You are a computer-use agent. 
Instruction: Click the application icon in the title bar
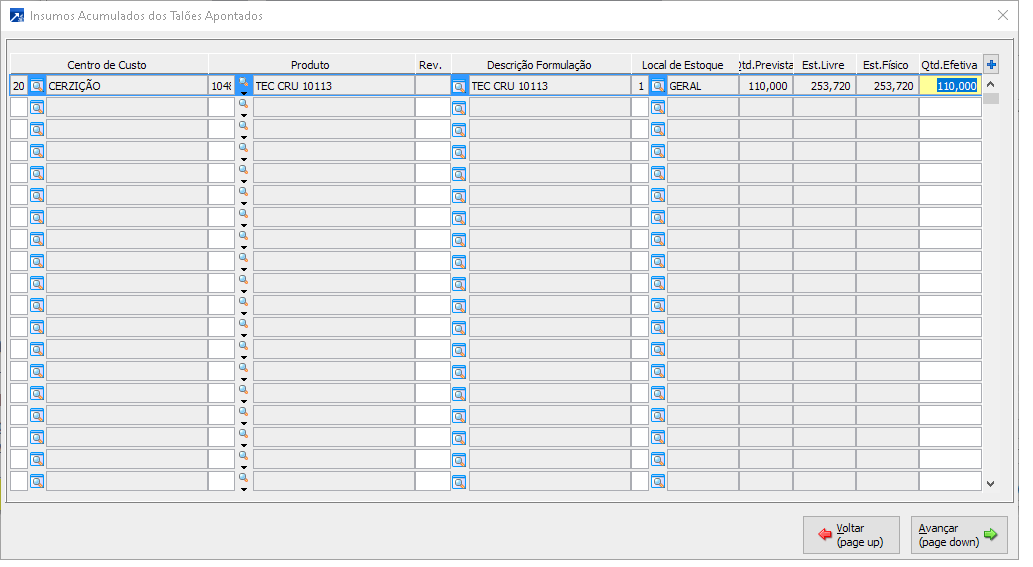click(x=16, y=16)
